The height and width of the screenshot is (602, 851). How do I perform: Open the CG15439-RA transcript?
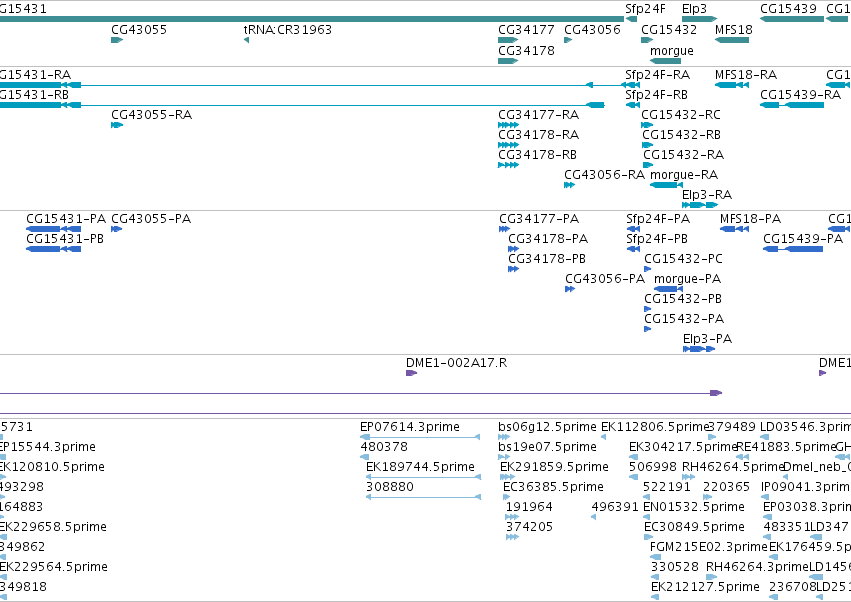(x=792, y=105)
